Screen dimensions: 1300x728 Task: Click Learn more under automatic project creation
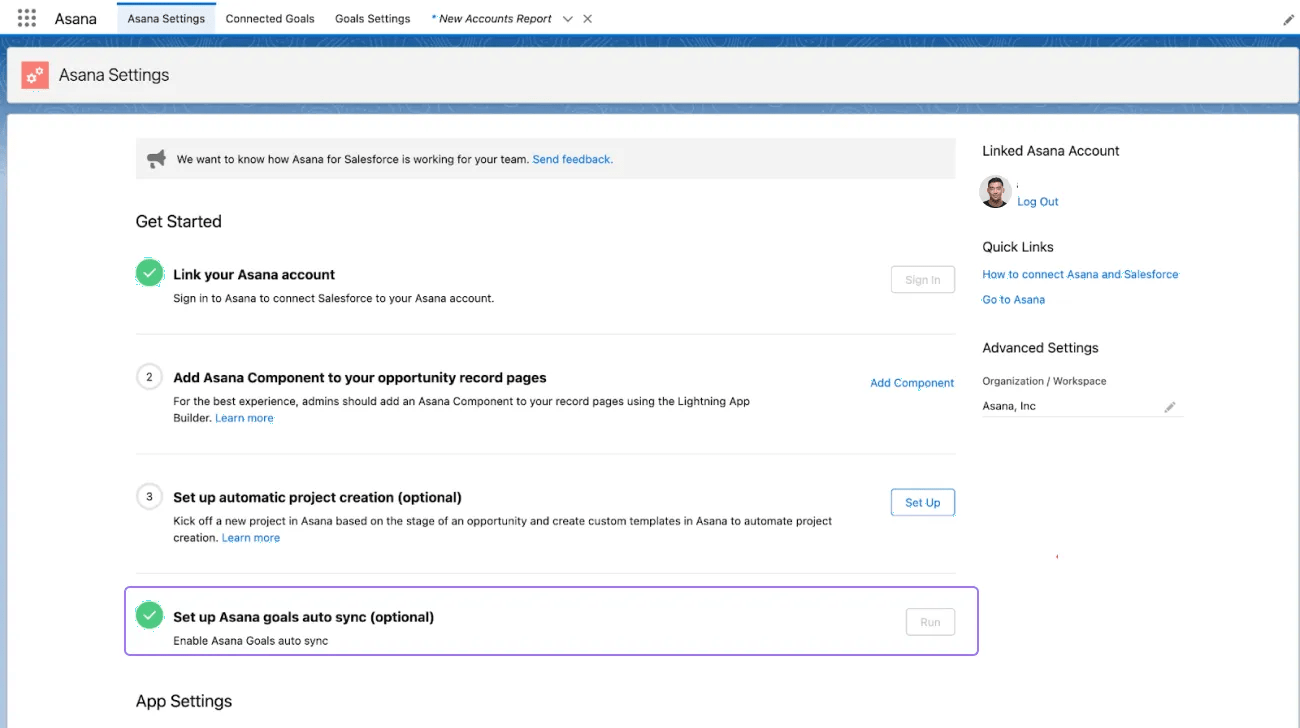(250, 537)
